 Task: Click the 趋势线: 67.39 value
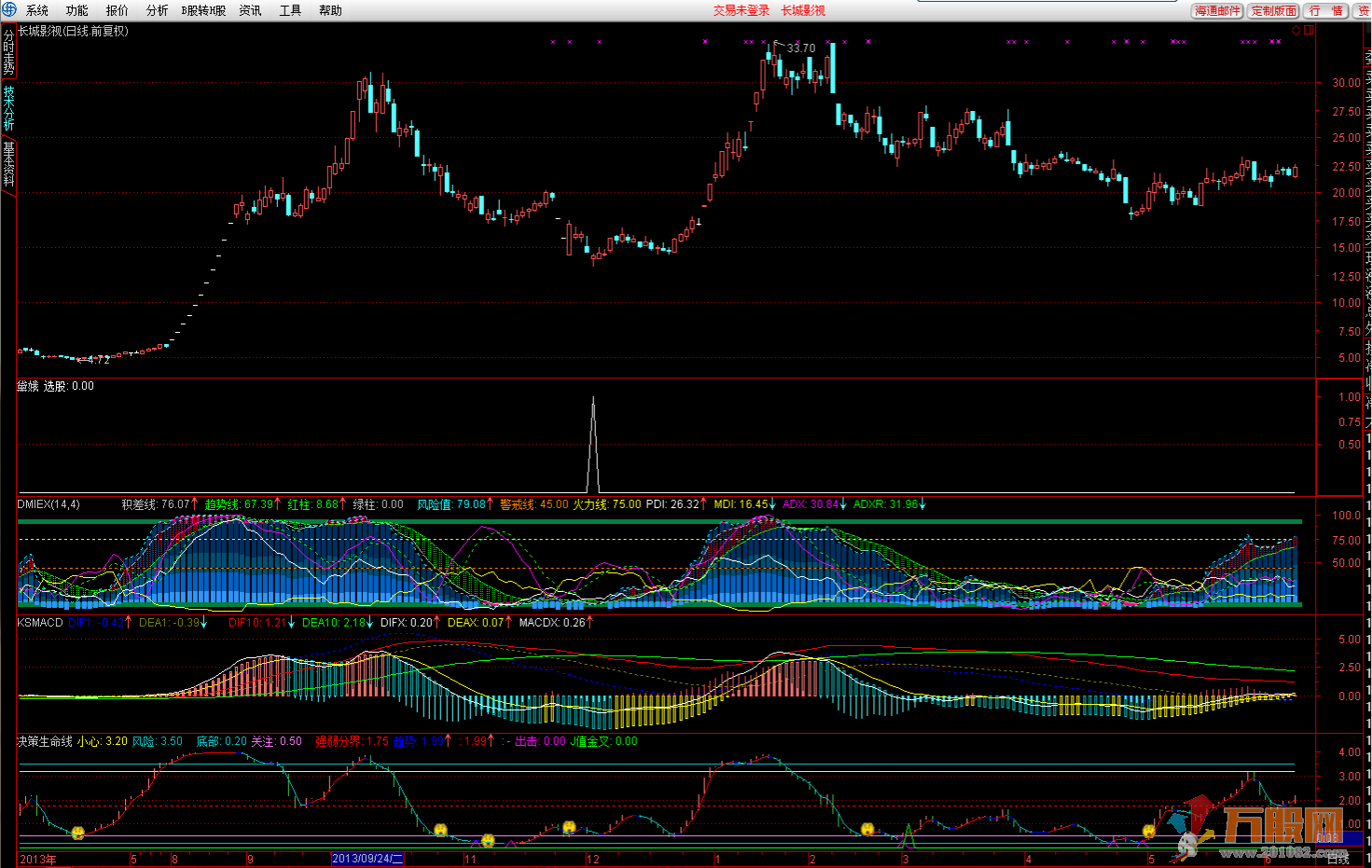click(x=239, y=504)
